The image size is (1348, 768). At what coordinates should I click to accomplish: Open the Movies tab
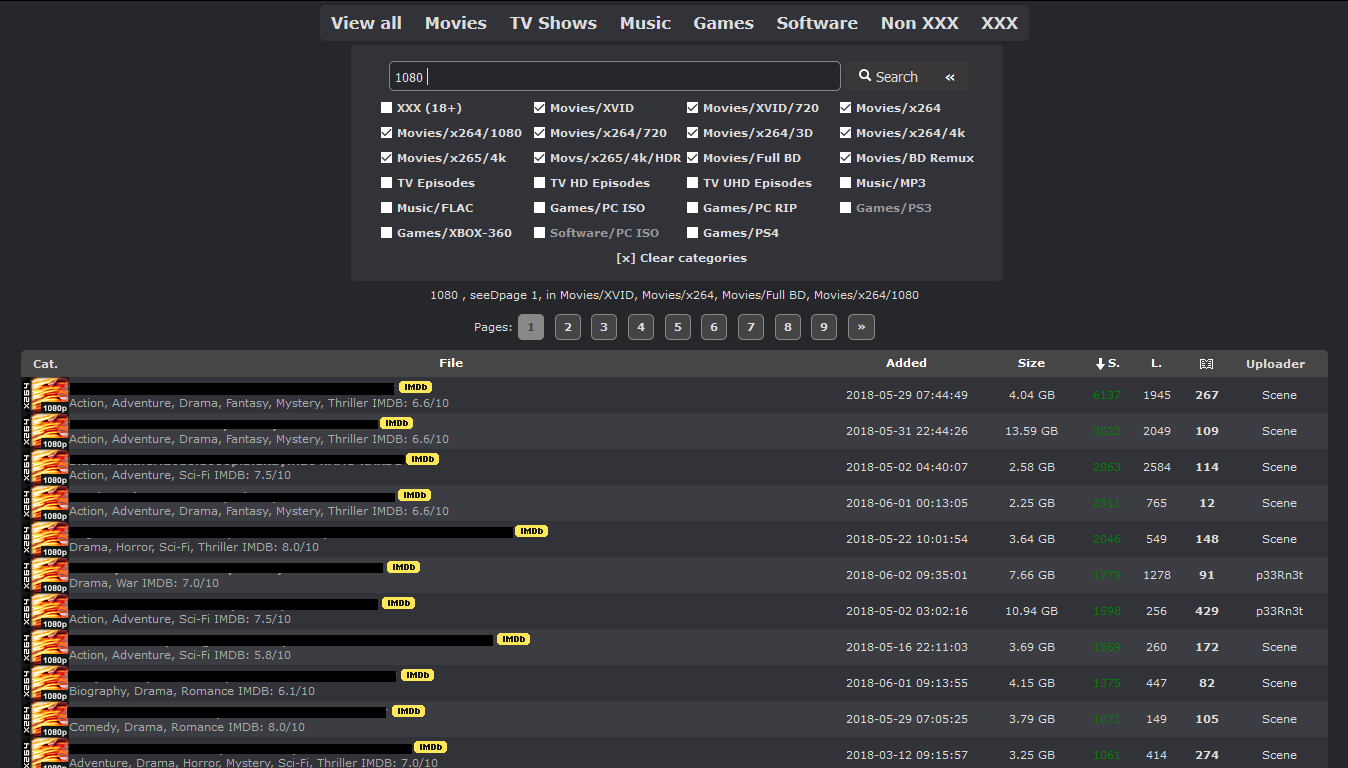[x=455, y=23]
